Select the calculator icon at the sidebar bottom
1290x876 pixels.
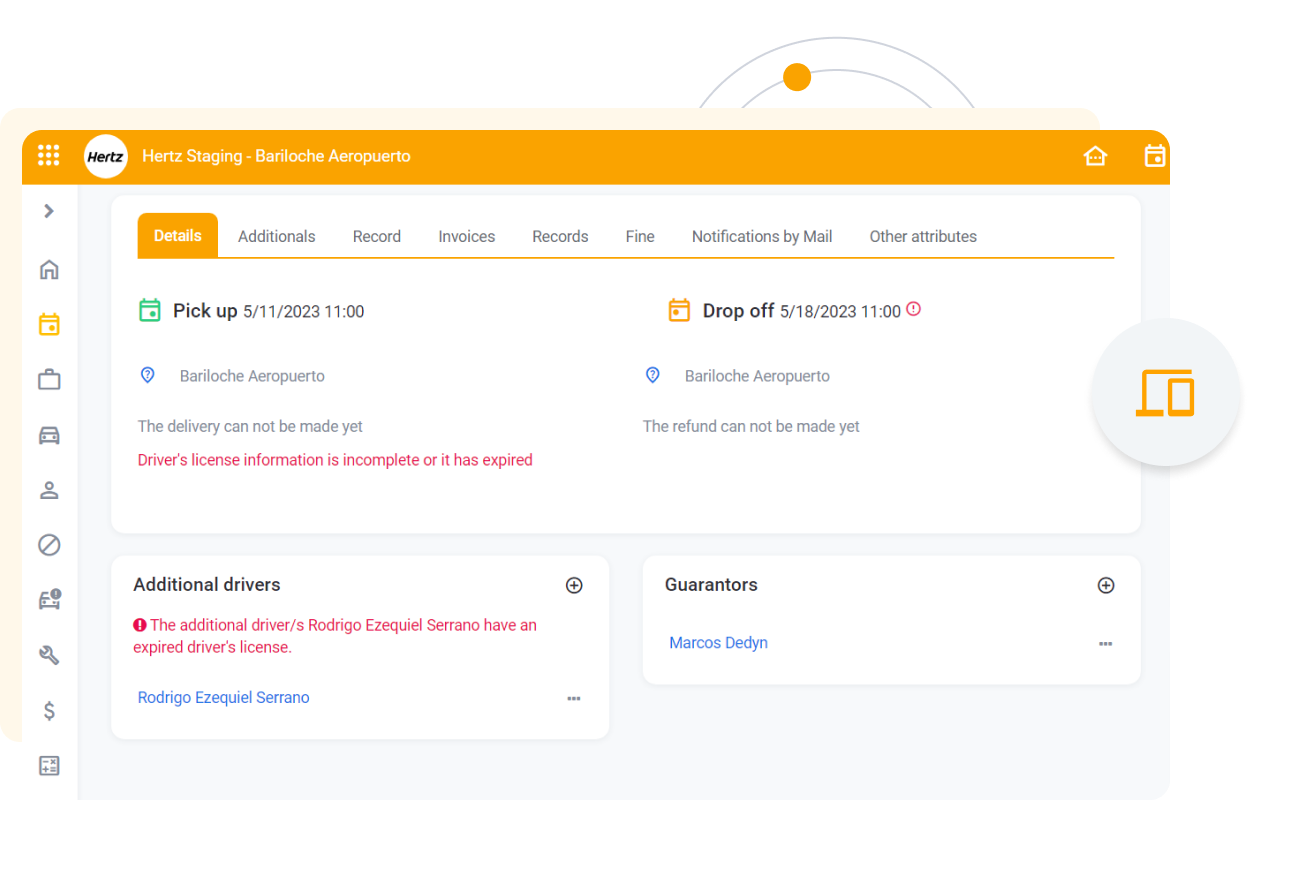pos(48,765)
